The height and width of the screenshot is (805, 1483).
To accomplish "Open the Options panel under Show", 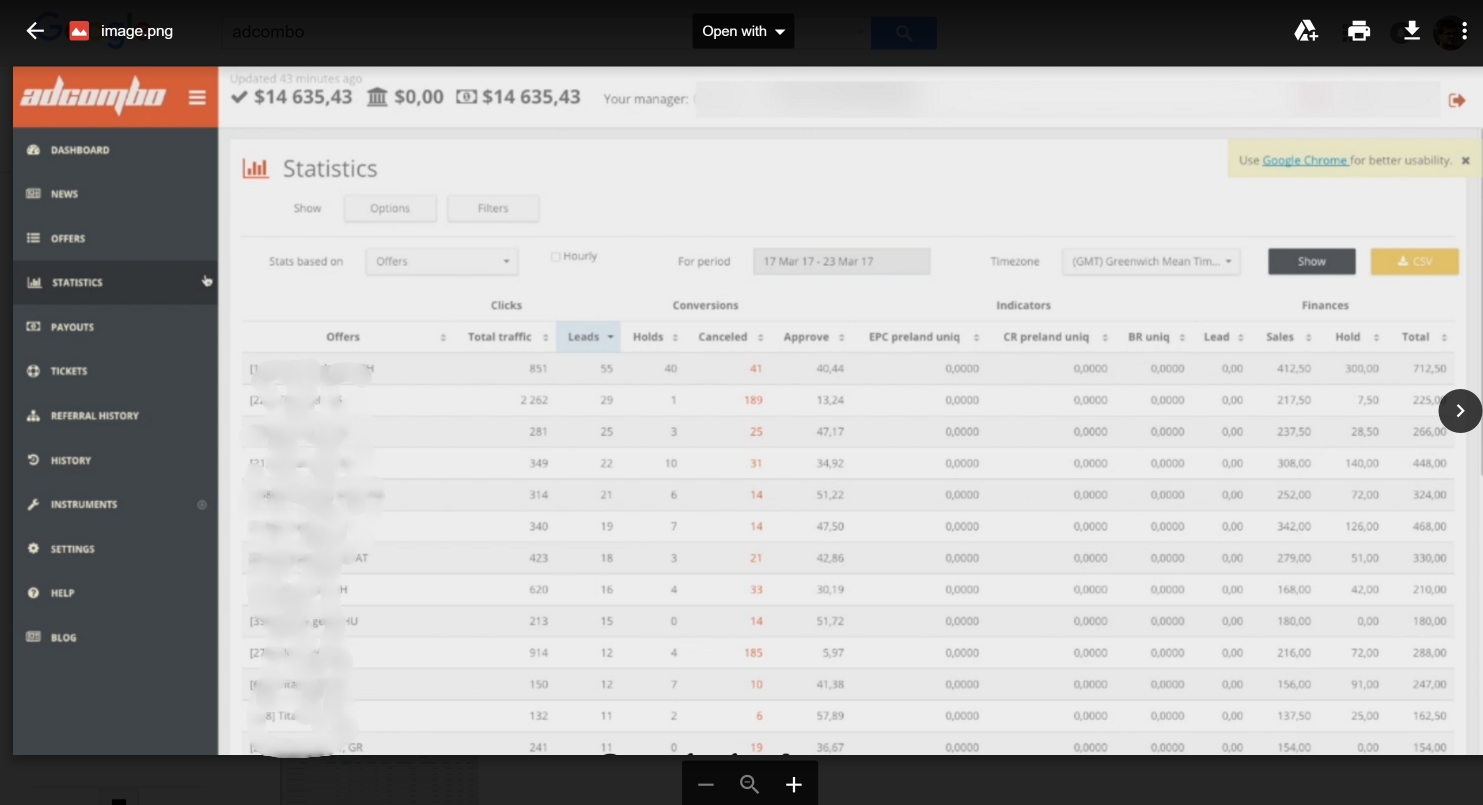I will [x=390, y=208].
